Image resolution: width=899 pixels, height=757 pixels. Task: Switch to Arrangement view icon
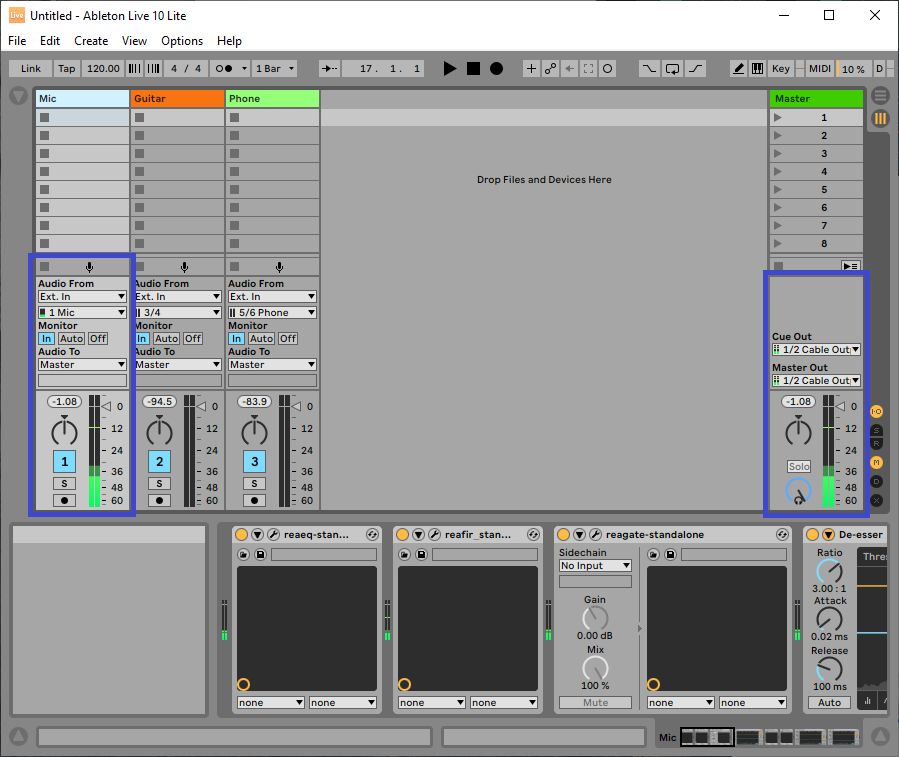[881, 95]
